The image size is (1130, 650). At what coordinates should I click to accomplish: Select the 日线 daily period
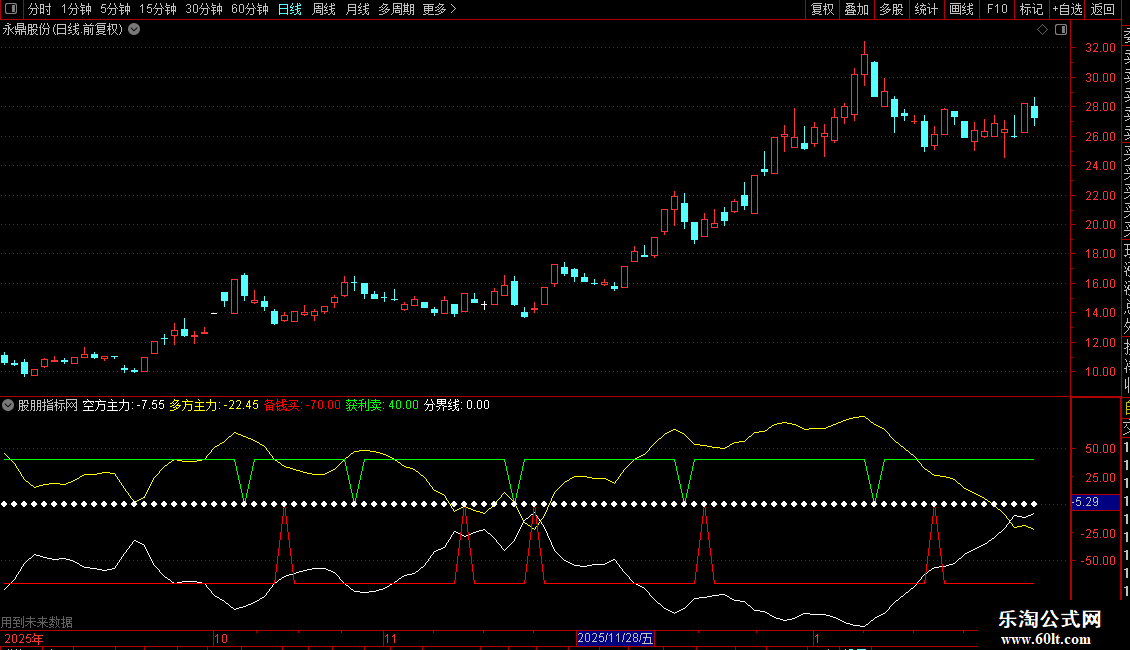click(x=290, y=9)
